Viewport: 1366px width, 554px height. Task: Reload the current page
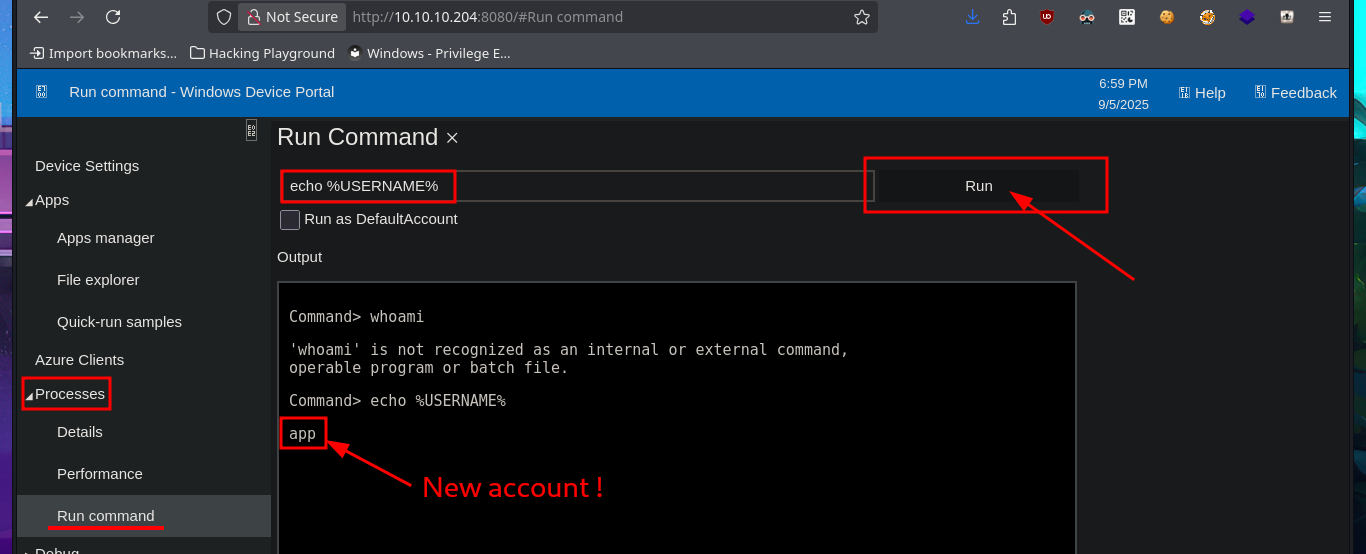113,17
